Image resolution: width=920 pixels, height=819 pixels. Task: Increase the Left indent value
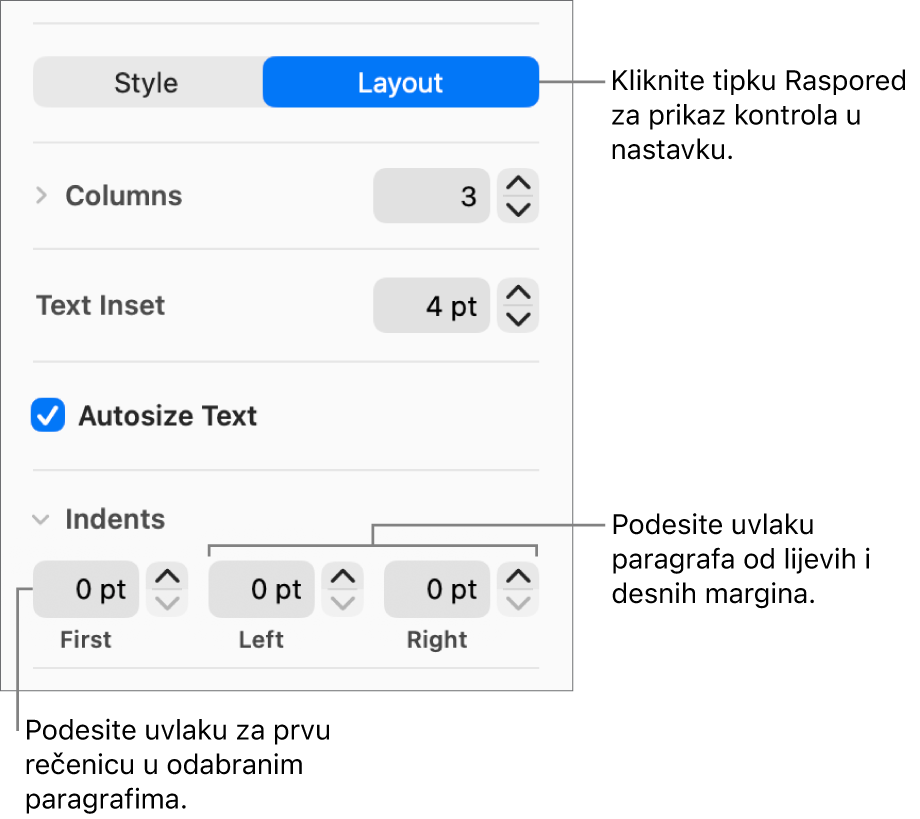(x=343, y=577)
